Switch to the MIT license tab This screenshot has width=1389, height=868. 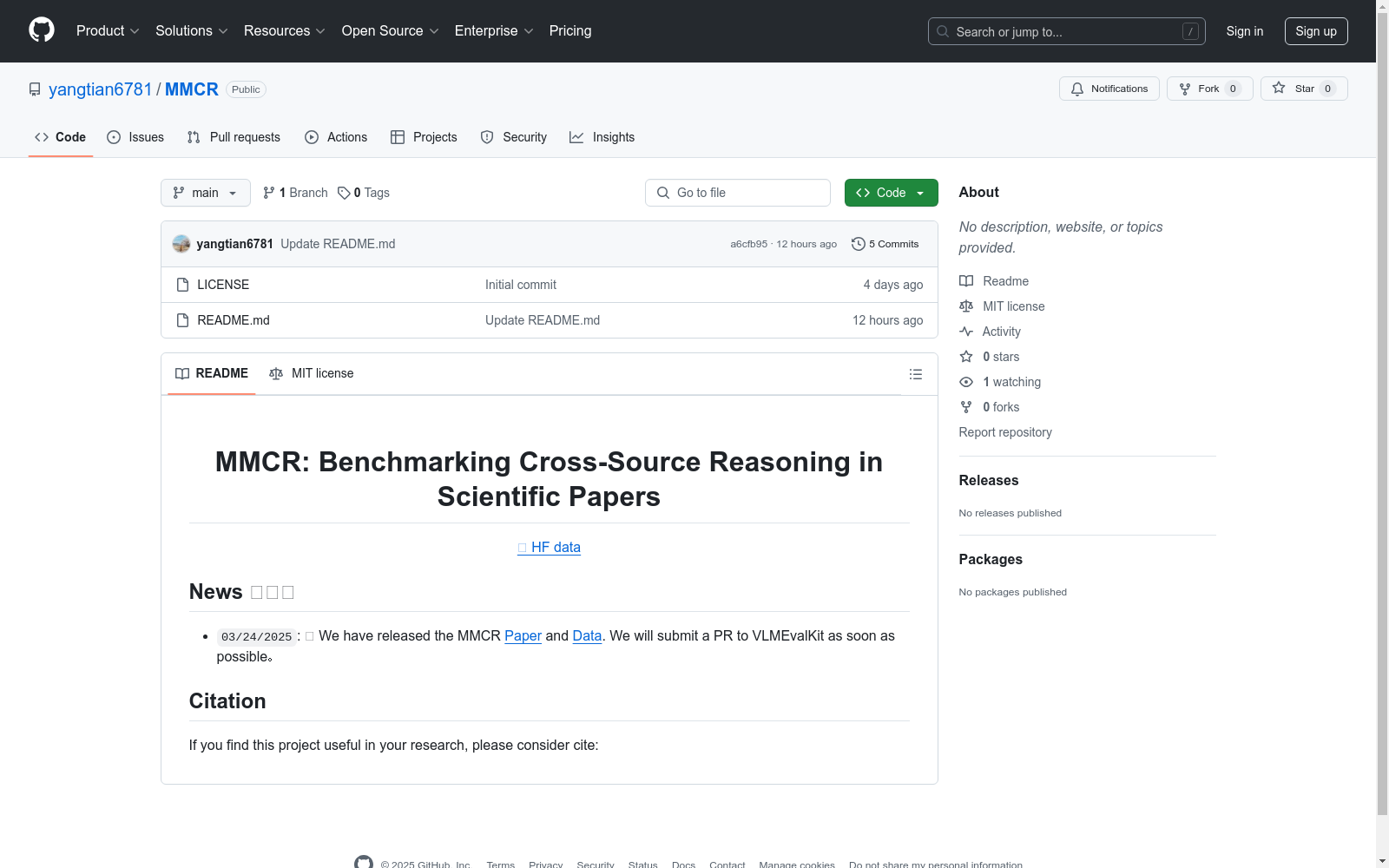[312, 373]
